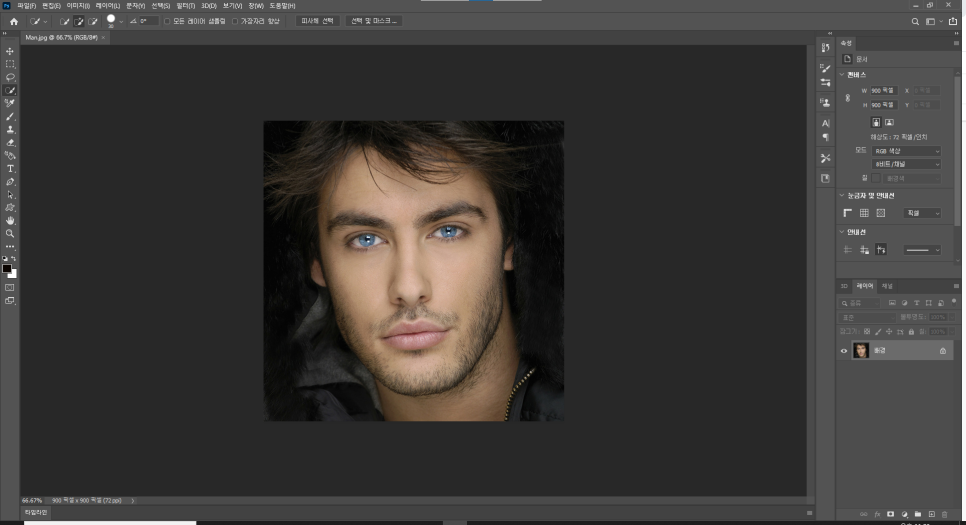Image resolution: width=966 pixels, height=525 pixels.
Task: Toggle the width-height link chain
Action: coord(848,97)
